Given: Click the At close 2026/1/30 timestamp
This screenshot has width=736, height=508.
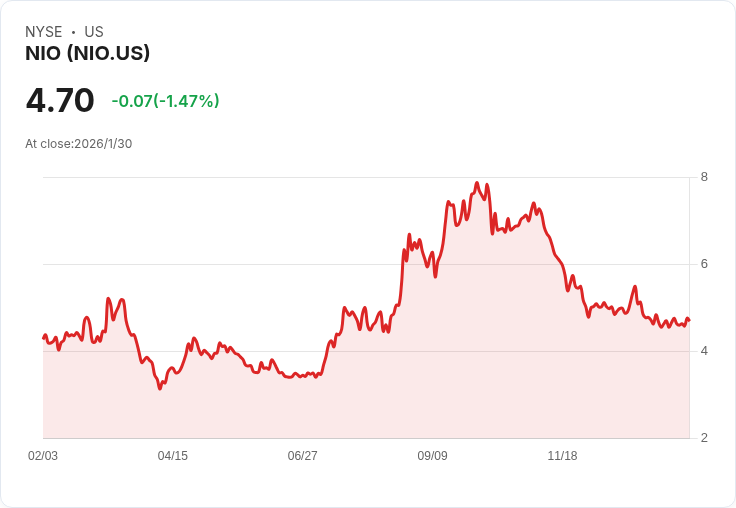Looking at the screenshot, I should point(78,144).
